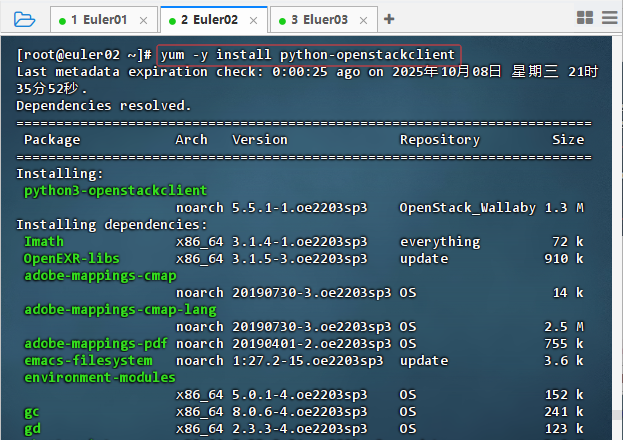The image size is (623, 440).
Task: Close the Eluer03 tab
Action: [363, 20]
